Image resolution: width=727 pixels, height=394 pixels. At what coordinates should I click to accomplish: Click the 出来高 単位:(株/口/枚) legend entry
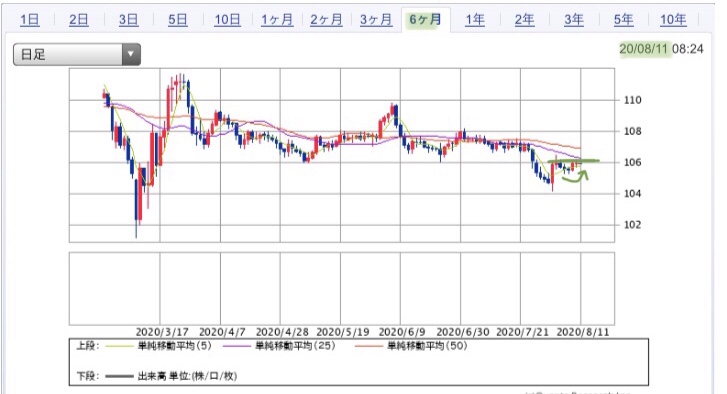click(x=187, y=376)
